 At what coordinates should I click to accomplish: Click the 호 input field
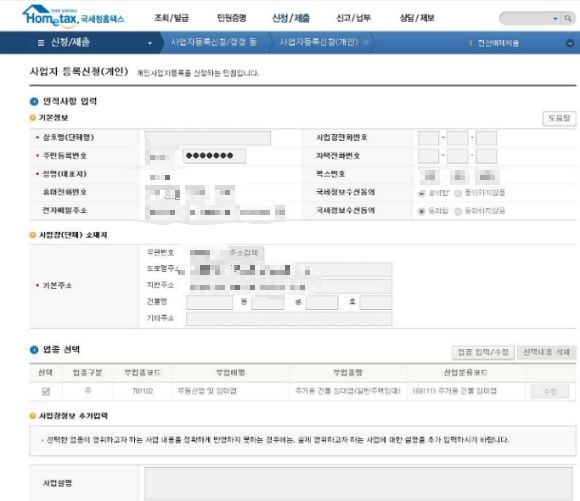click(x=375, y=302)
